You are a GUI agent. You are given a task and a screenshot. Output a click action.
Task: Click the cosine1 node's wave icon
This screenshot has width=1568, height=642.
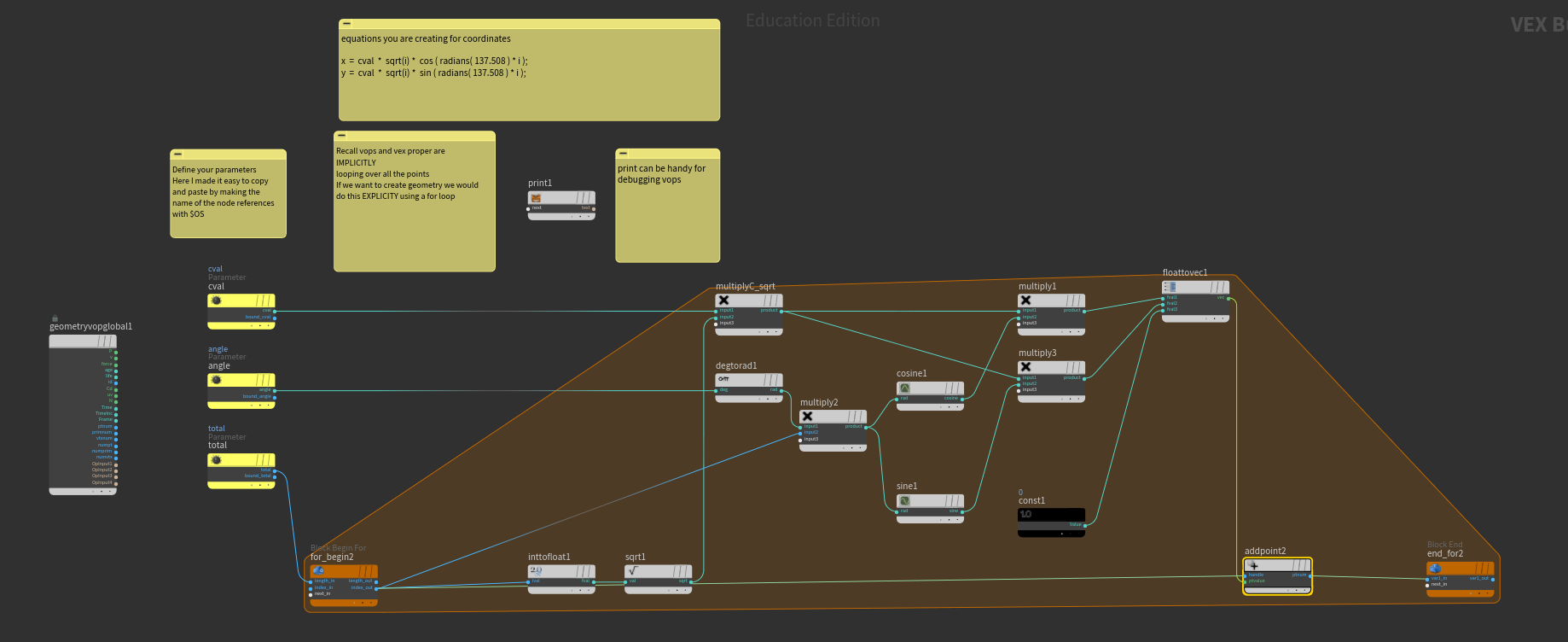904,388
